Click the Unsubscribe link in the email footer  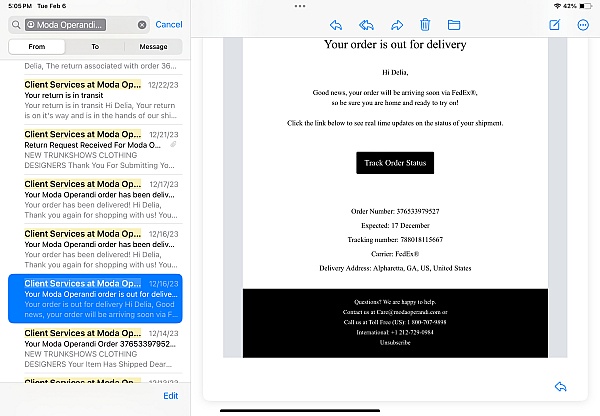click(395, 343)
